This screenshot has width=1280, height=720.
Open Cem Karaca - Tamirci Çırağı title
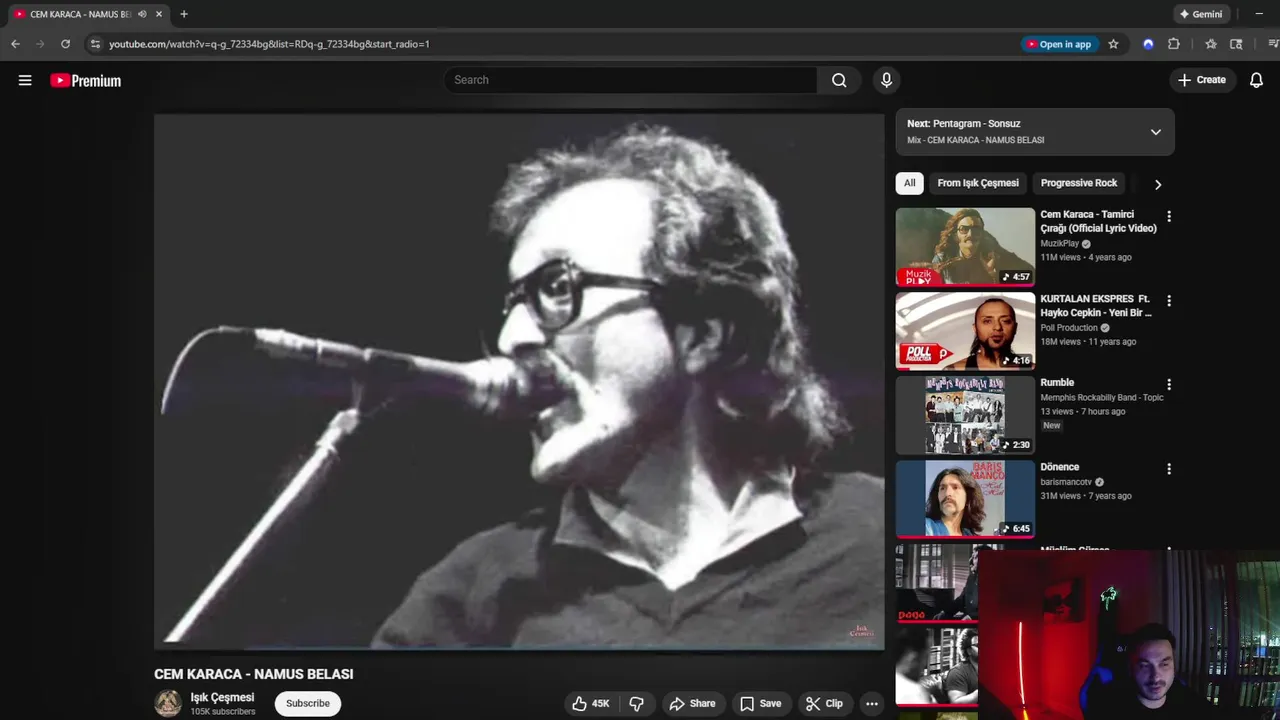point(1098,221)
